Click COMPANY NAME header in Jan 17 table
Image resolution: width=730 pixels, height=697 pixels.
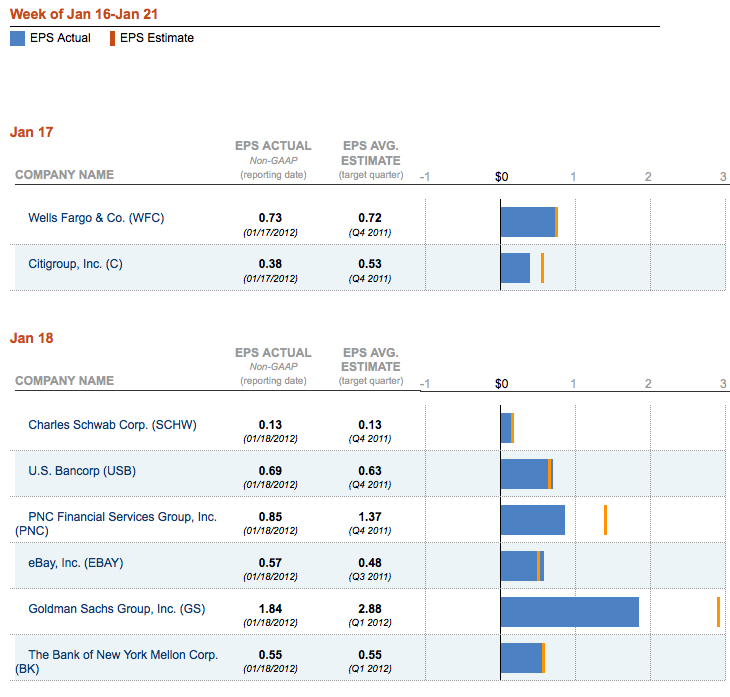(x=64, y=175)
